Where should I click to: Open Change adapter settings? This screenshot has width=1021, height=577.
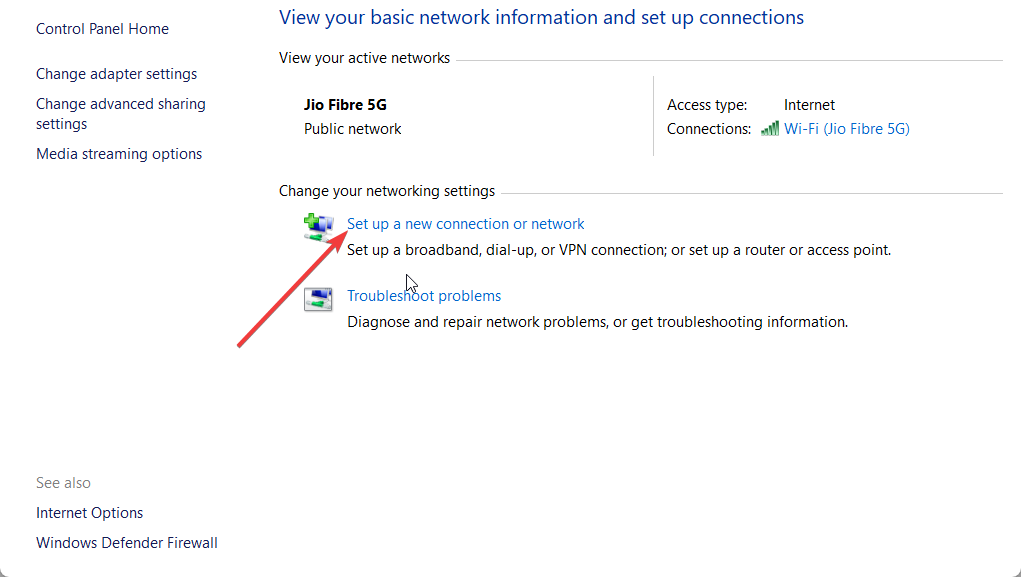(116, 74)
